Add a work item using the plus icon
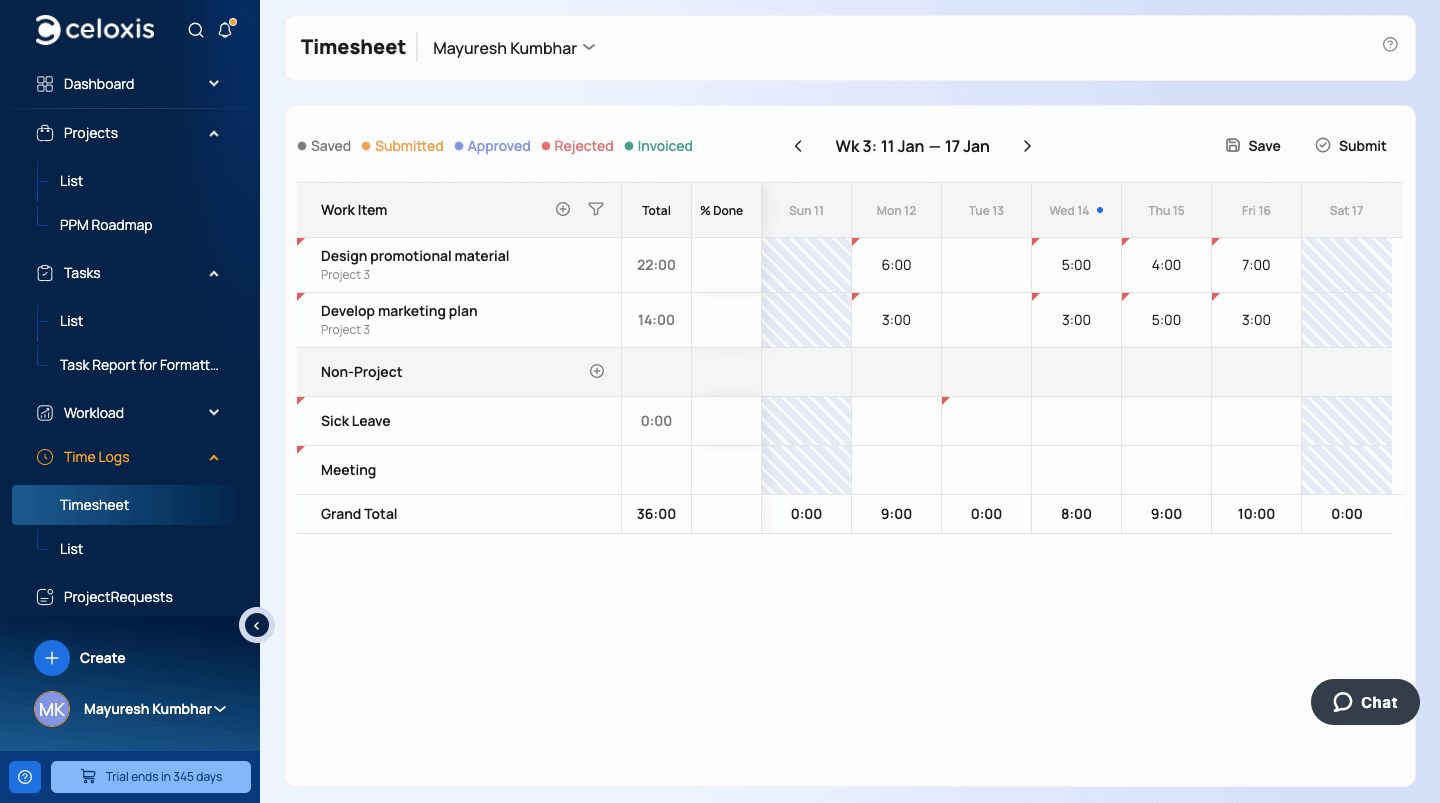1440x803 pixels. click(x=563, y=209)
